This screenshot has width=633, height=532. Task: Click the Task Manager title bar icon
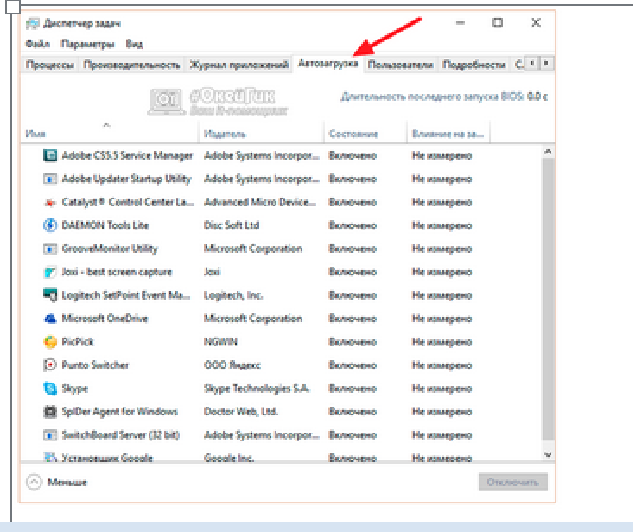[33, 23]
